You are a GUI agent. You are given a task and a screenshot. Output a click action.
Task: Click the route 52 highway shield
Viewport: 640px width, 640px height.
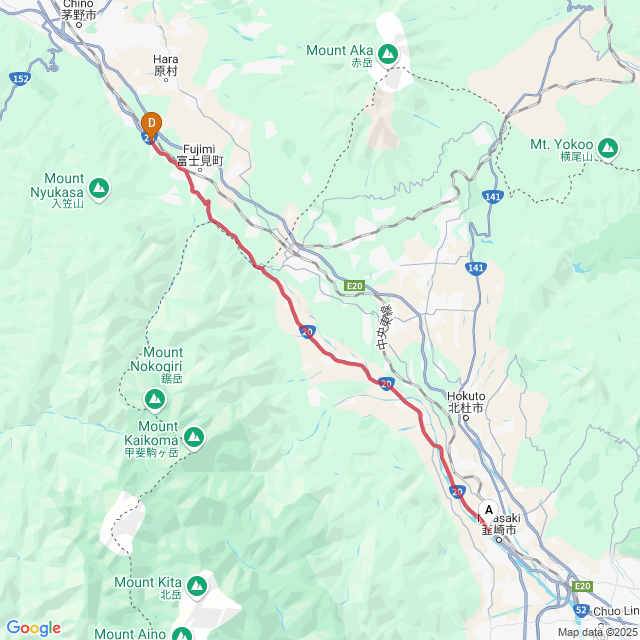(x=581, y=611)
